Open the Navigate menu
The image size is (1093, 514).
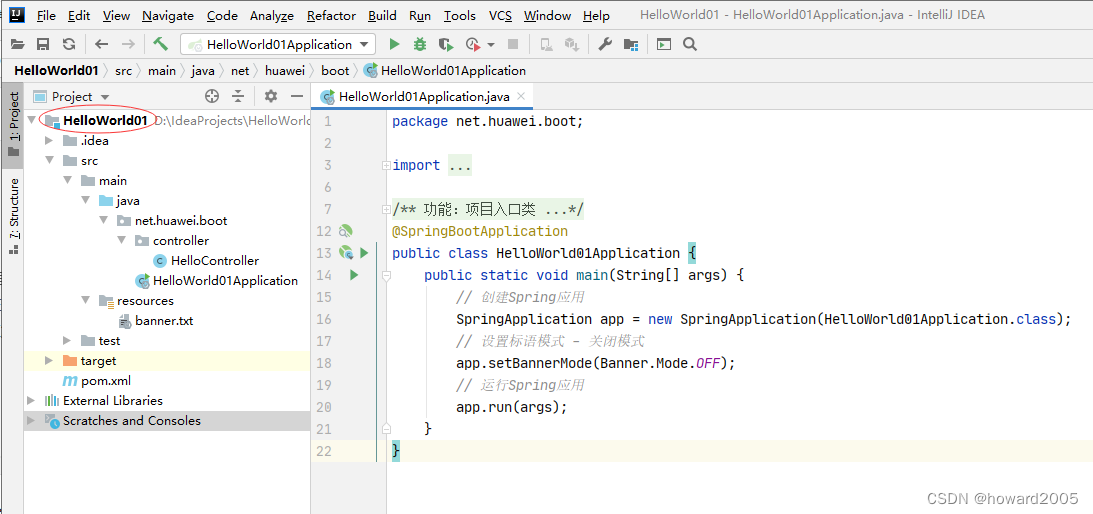pos(167,15)
